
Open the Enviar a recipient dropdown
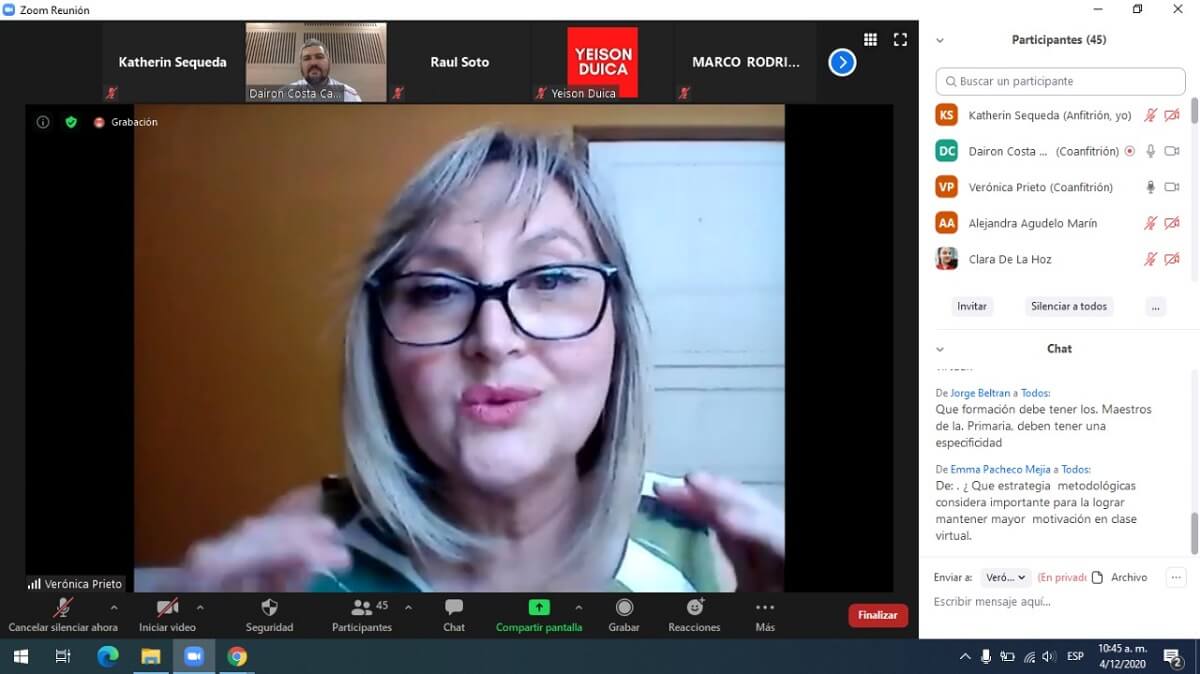coord(1005,577)
